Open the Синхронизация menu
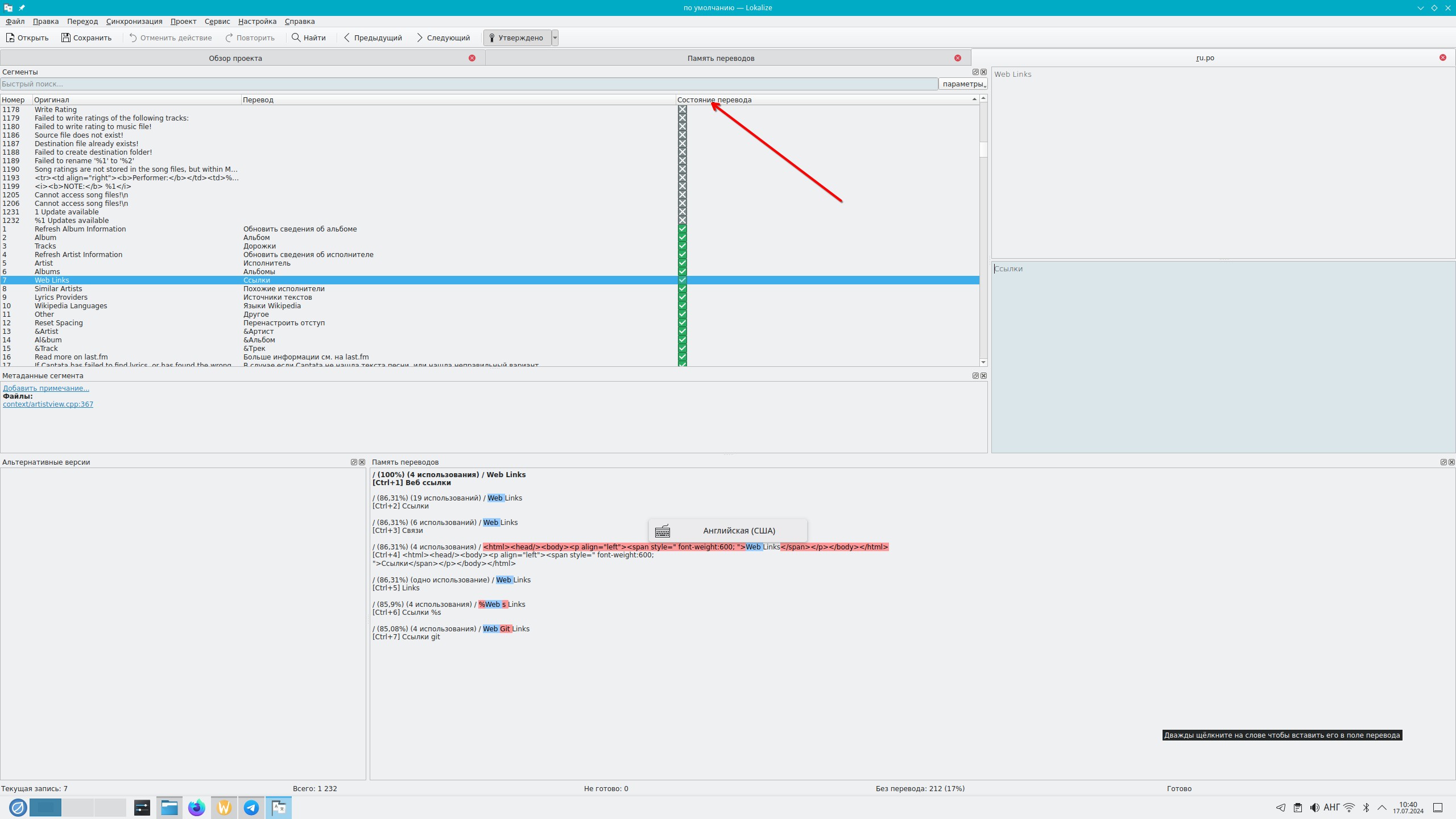Image resolution: width=1456 pixels, height=819 pixels. click(x=134, y=21)
